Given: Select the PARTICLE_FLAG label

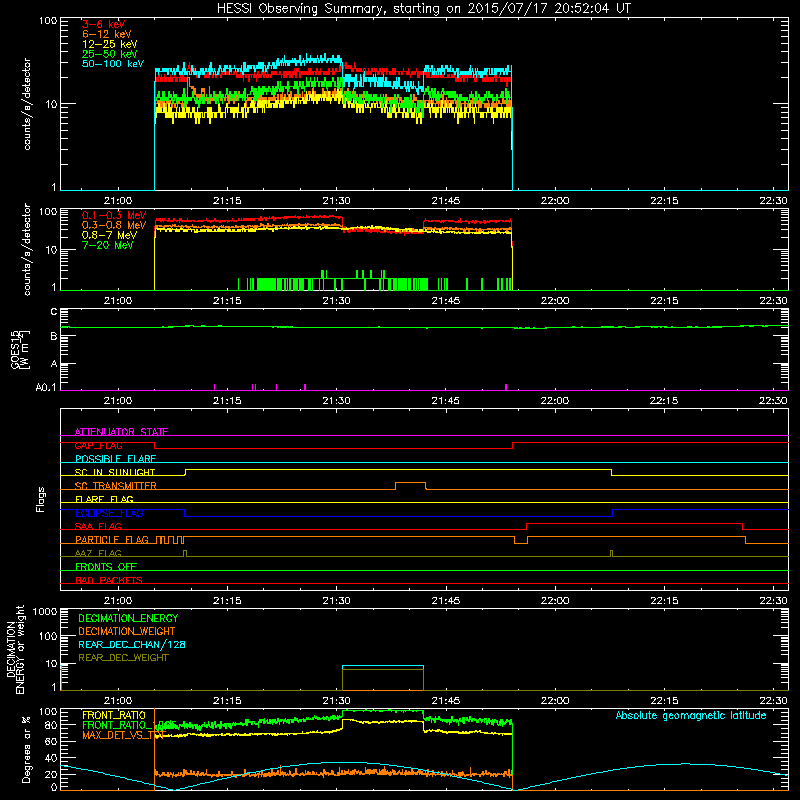Looking at the screenshot, I should (x=112, y=539).
